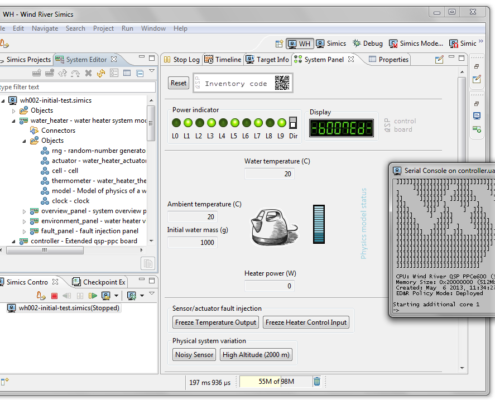Click the Delete icon in System Editor toolbar

pyautogui.click(x=88, y=73)
